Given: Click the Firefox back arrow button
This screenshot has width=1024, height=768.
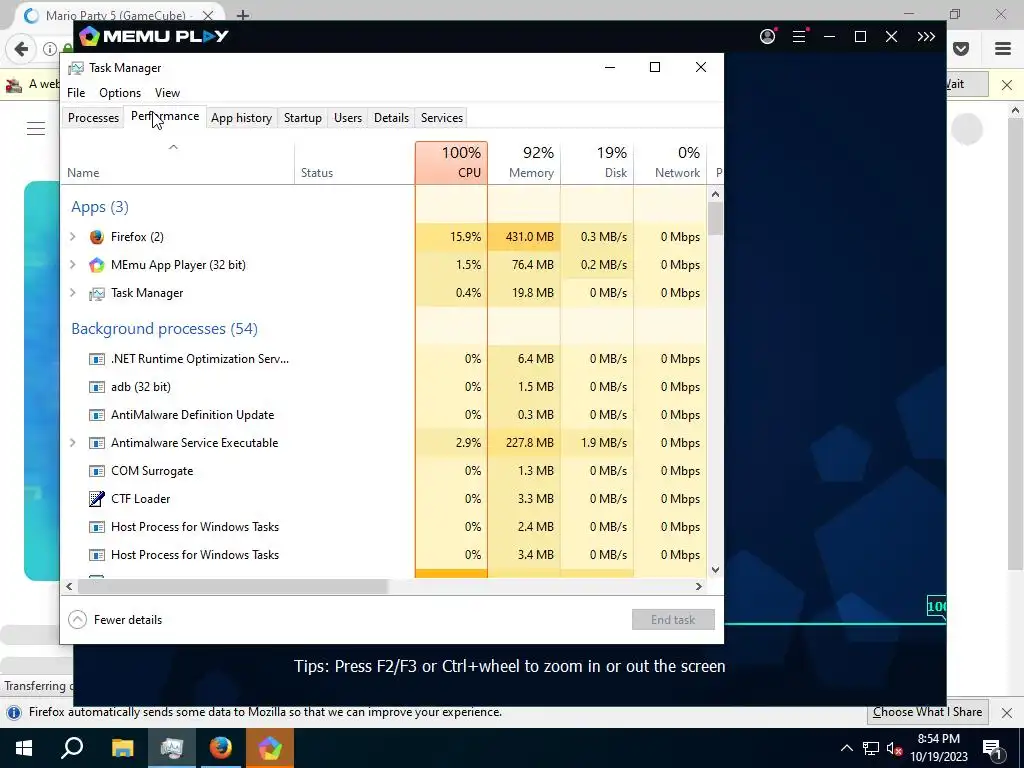Looking at the screenshot, I should click(x=21, y=49).
